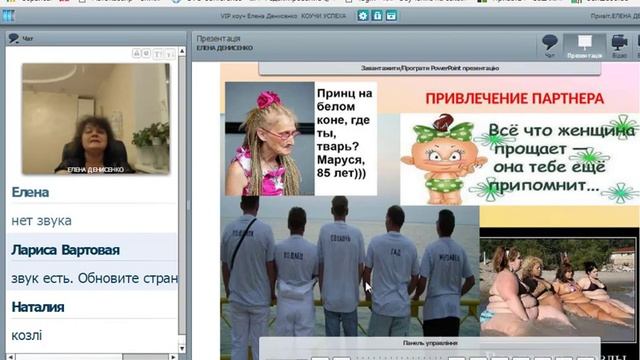Image resolution: width=640 pixels, height=360 pixels.
Task: Click the larger T text-size icon in chat
Action: [x=158, y=53]
